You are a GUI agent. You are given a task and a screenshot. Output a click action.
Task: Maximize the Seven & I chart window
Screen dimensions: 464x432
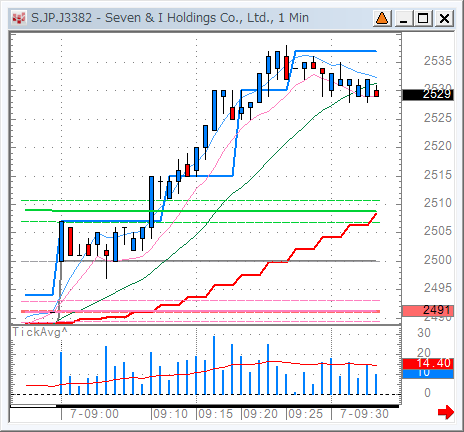point(423,18)
